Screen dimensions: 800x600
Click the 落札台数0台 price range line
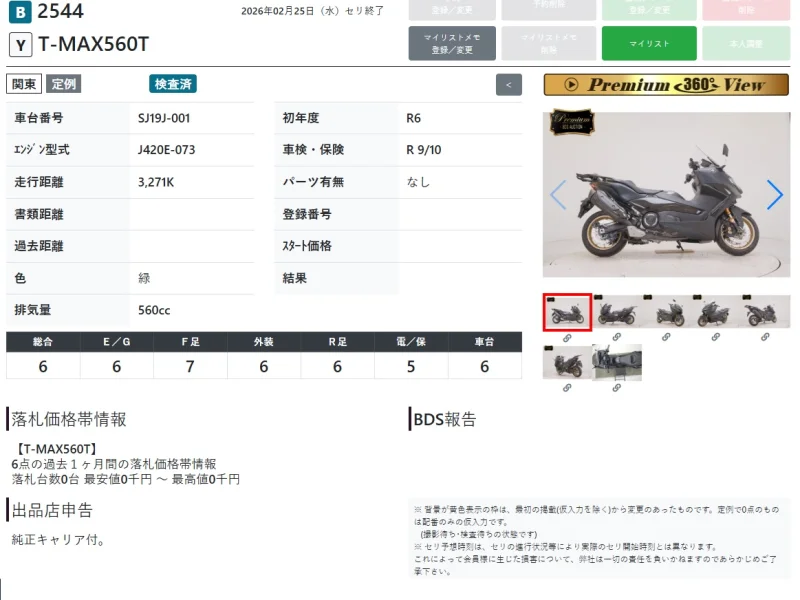pyautogui.click(x=126, y=479)
